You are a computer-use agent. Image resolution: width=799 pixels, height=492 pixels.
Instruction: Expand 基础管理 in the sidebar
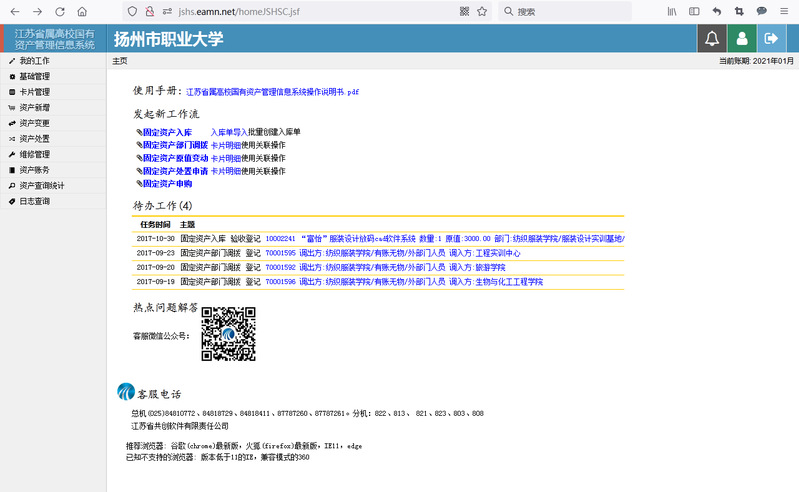(x=34, y=76)
